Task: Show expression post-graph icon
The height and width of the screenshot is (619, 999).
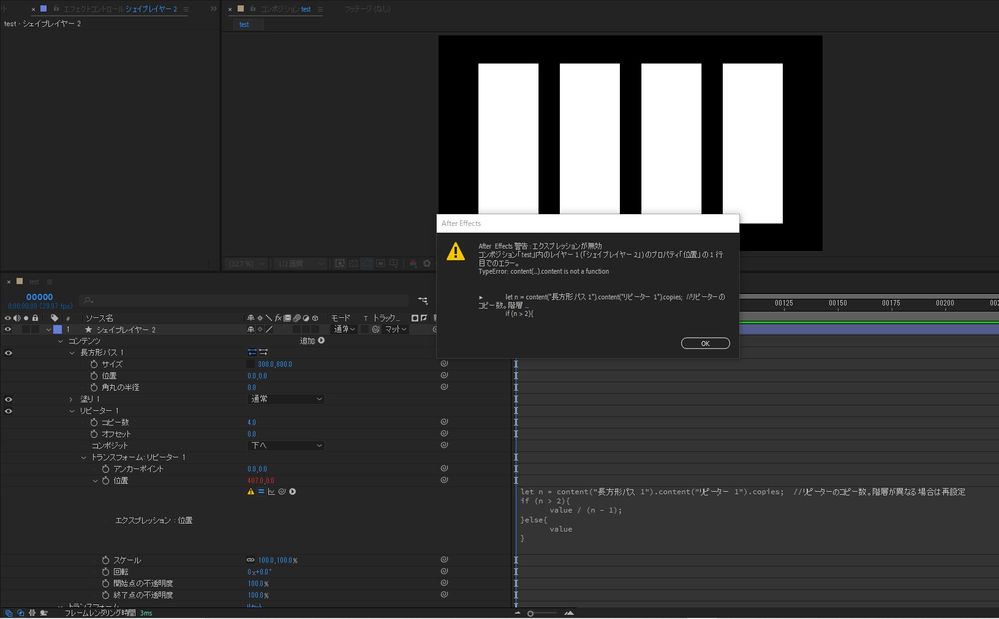Action: click(271, 492)
